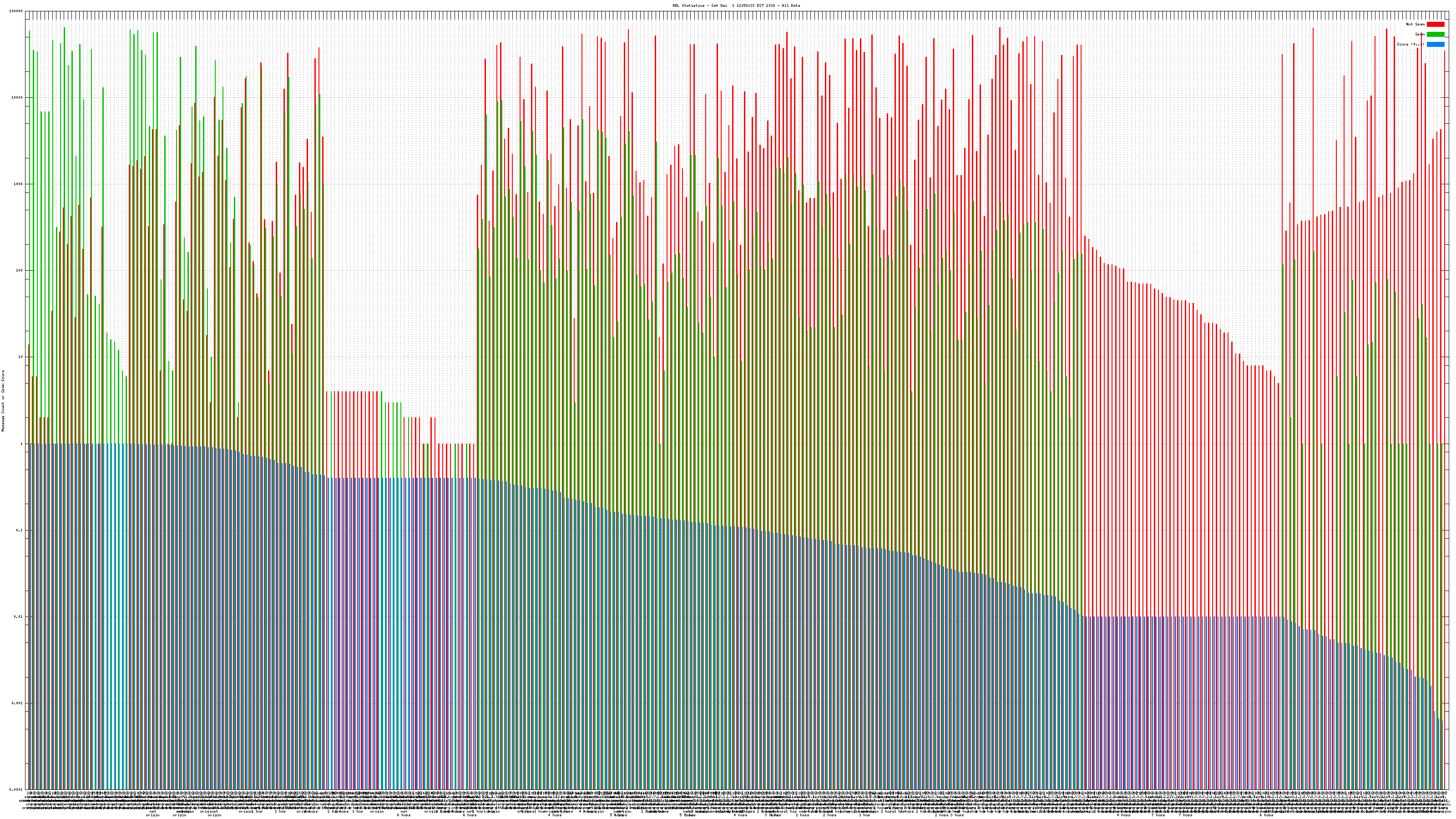Click the 0.001 y-axis tick label

pyautogui.click(x=18, y=703)
